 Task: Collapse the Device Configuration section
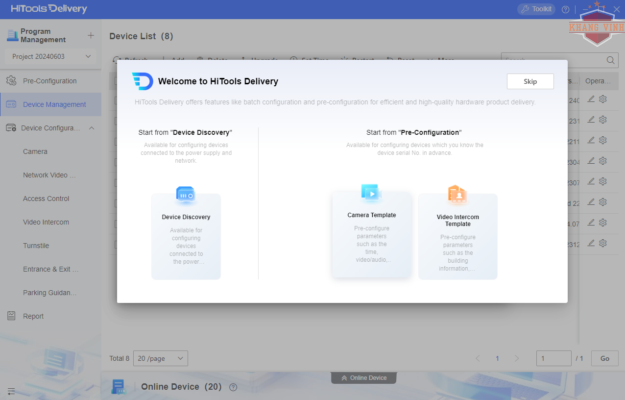coord(91,128)
